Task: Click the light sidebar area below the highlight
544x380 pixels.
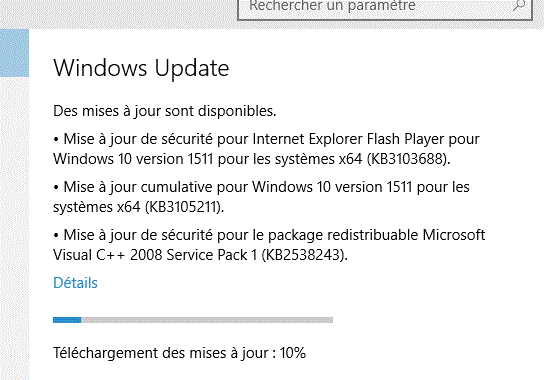Action: point(14,228)
